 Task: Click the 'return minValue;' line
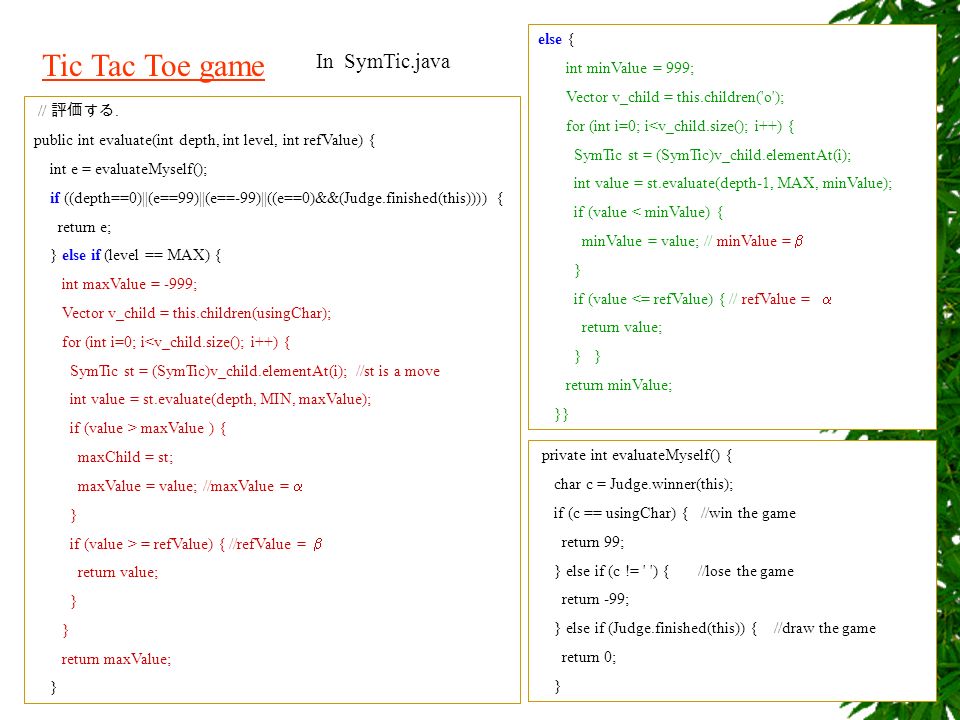coord(618,385)
